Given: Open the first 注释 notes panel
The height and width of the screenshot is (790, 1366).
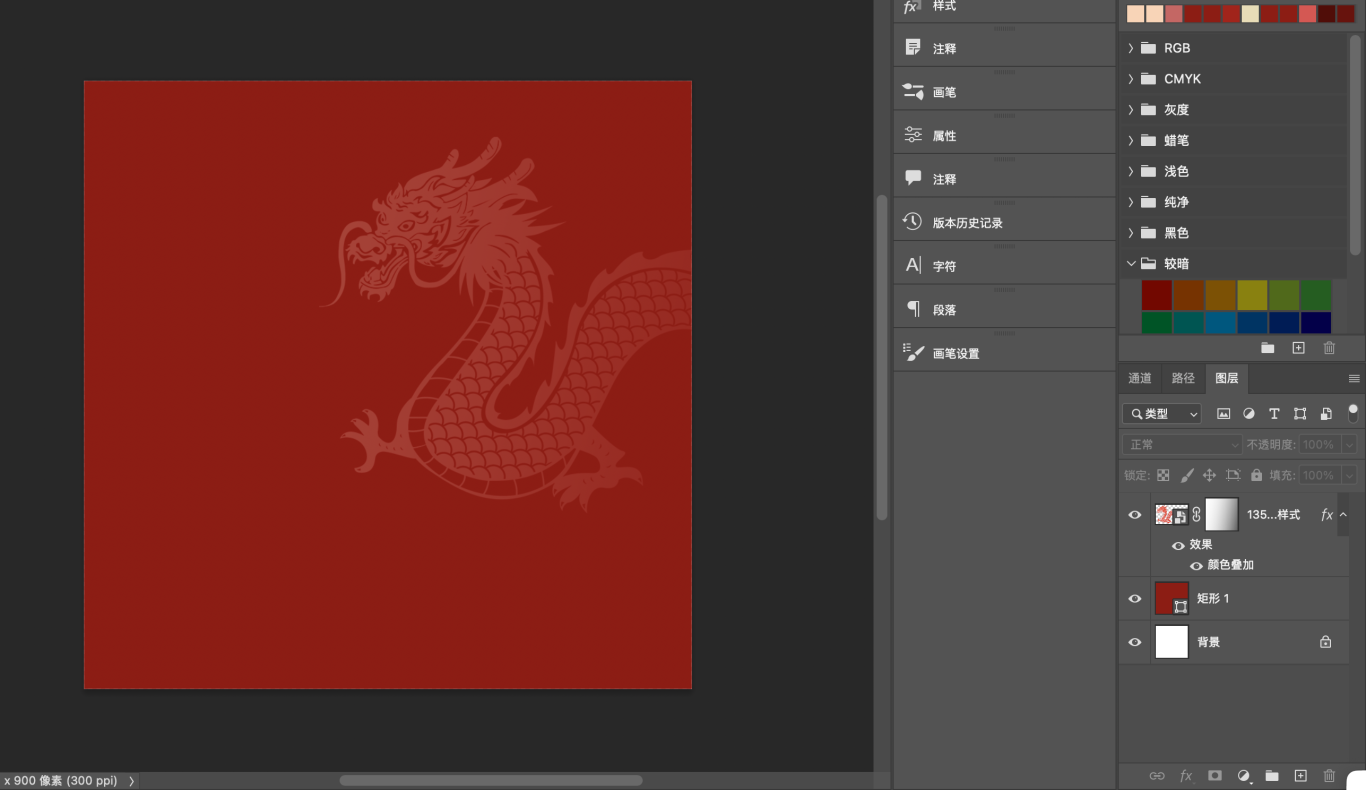Looking at the screenshot, I should pyautogui.click(x=912, y=48).
